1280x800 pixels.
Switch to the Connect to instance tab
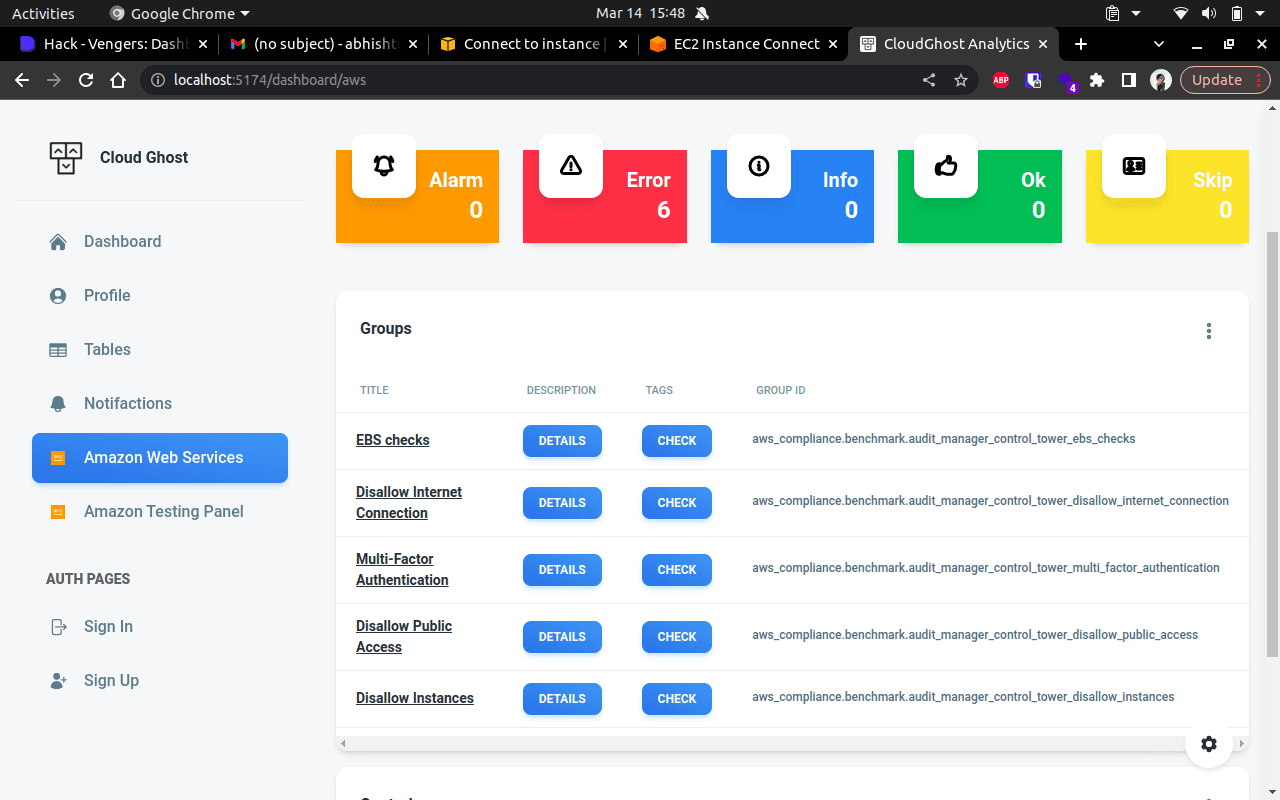pyautogui.click(x=534, y=44)
